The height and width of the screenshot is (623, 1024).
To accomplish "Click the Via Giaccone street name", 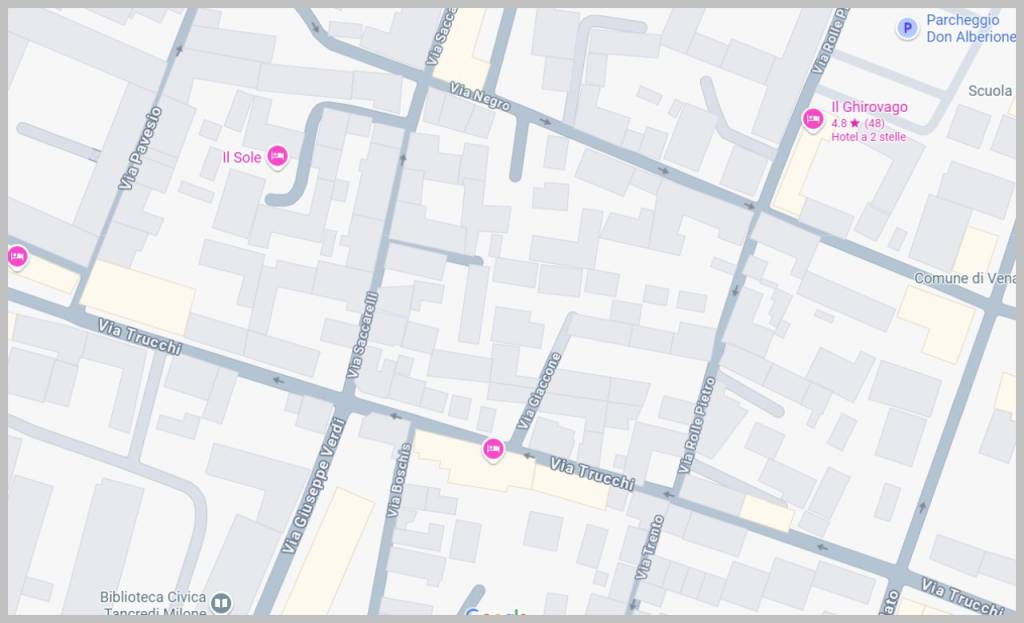I will tap(539, 391).
